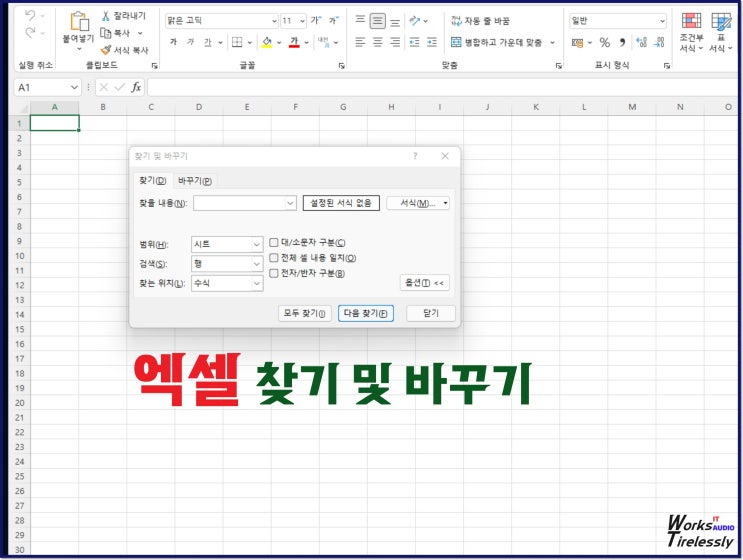
Task: Click Merge and Center (병합하고 가운데 맞춤)
Action: click(497, 43)
